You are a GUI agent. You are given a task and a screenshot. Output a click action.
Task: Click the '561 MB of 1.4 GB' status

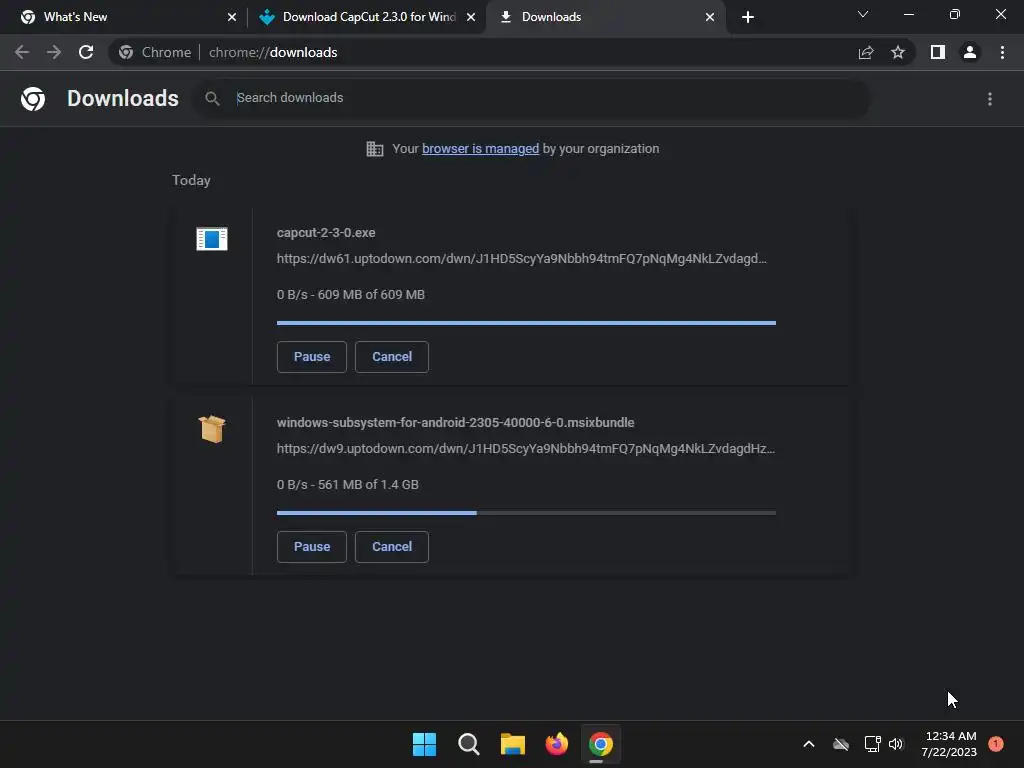pos(368,485)
